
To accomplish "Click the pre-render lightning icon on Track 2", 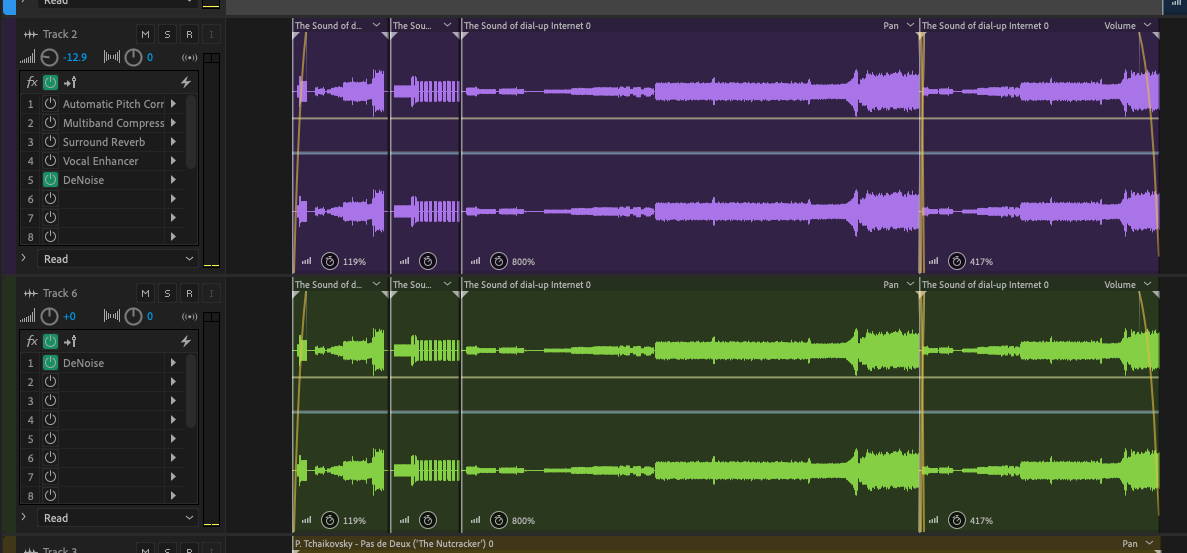I will point(185,82).
